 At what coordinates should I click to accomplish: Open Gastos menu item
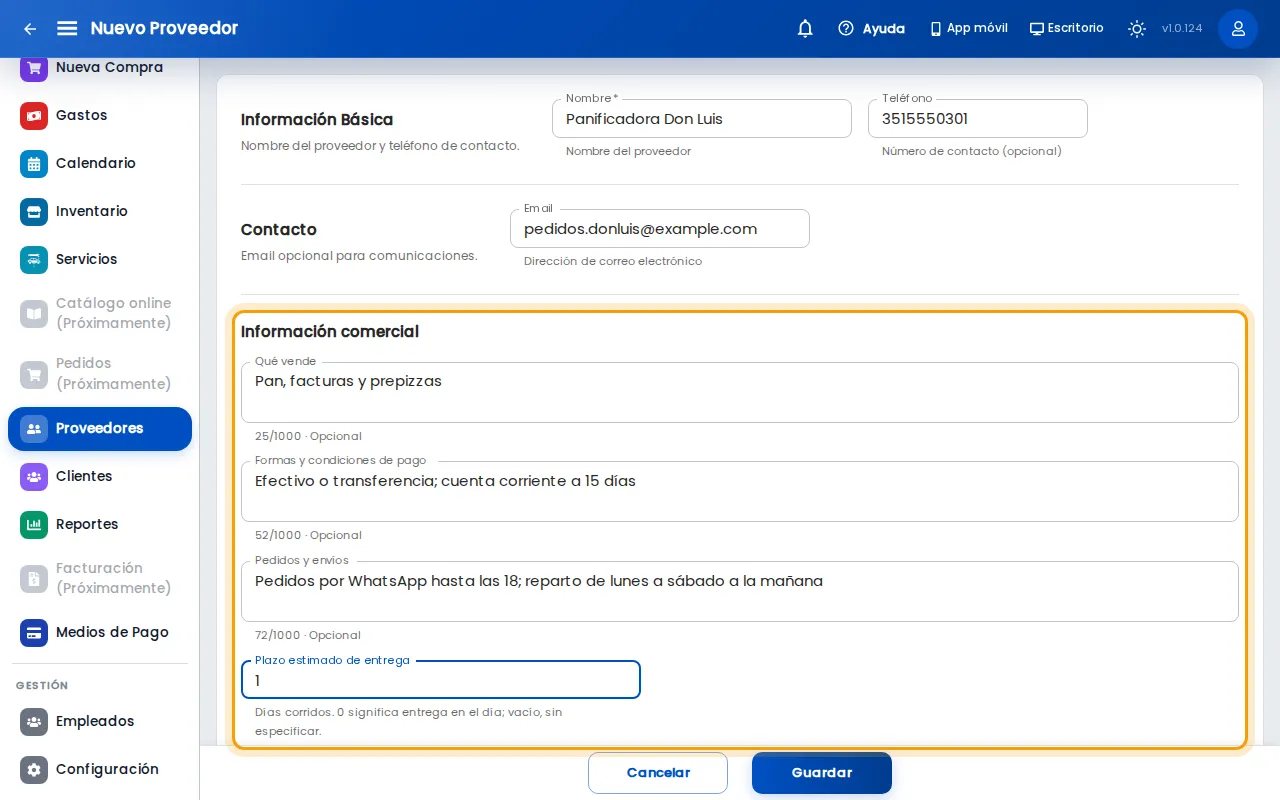(x=100, y=116)
